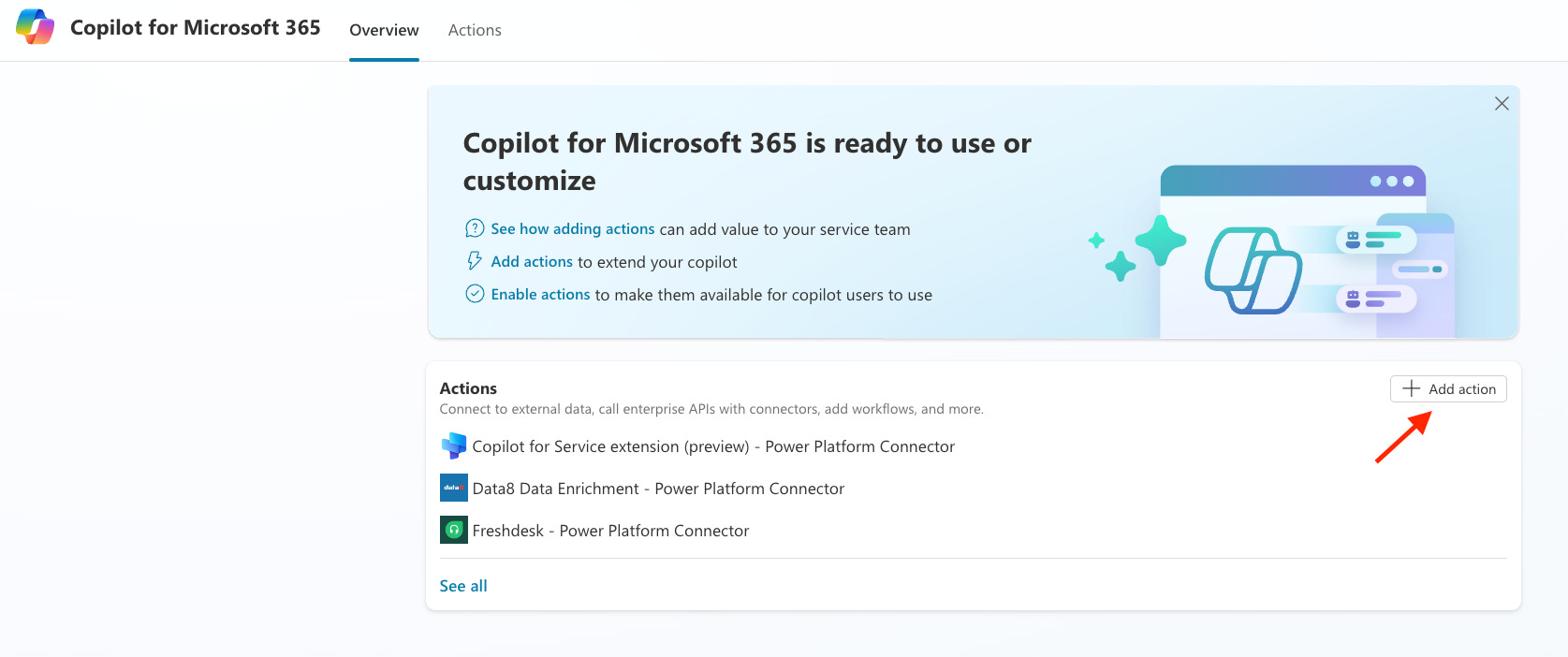
Task: Click the 'Add actions' link in banner
Action: (x=532, y=262)
